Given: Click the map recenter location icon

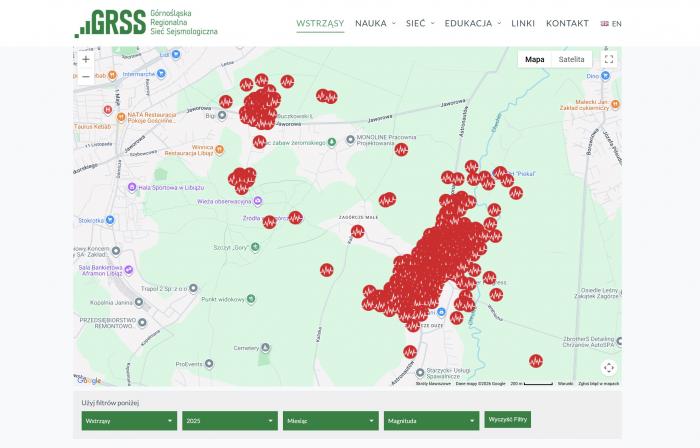Looking at the screenshot, I should click(x=608, y=367).
